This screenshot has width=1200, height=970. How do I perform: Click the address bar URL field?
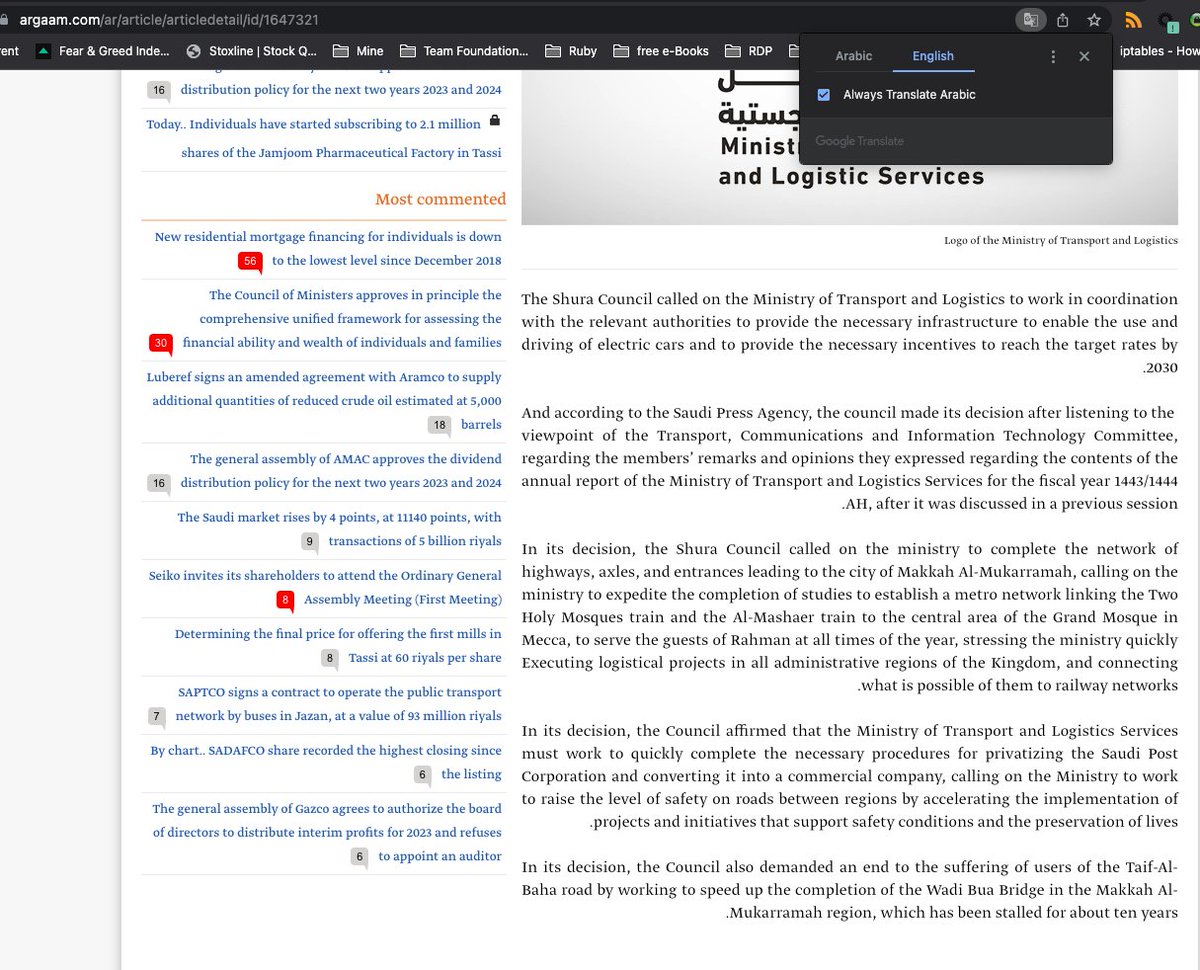click(x=500, y=19)
